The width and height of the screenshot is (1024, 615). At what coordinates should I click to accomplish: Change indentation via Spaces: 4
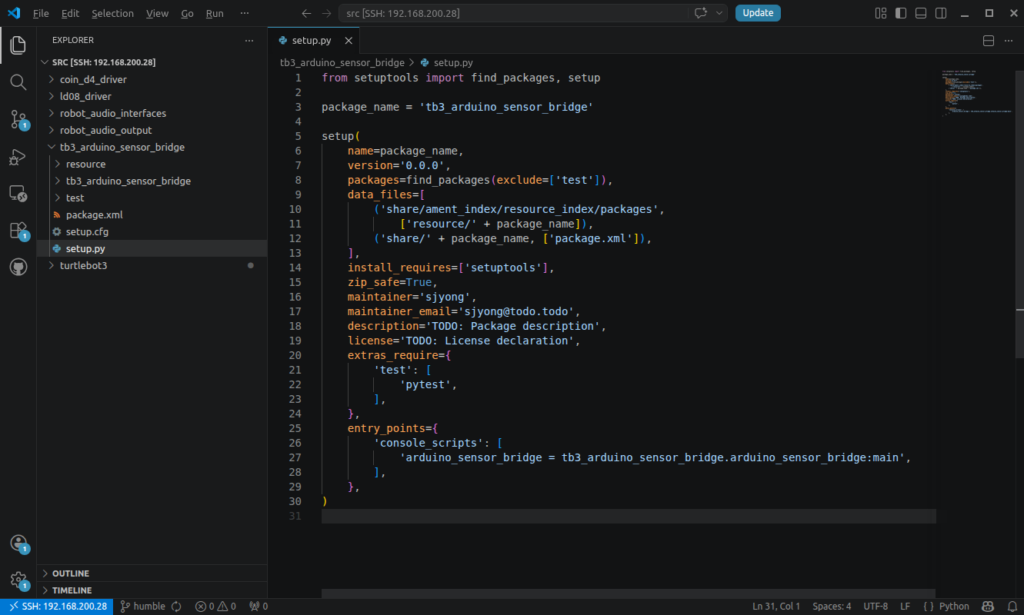pos(831,607)
